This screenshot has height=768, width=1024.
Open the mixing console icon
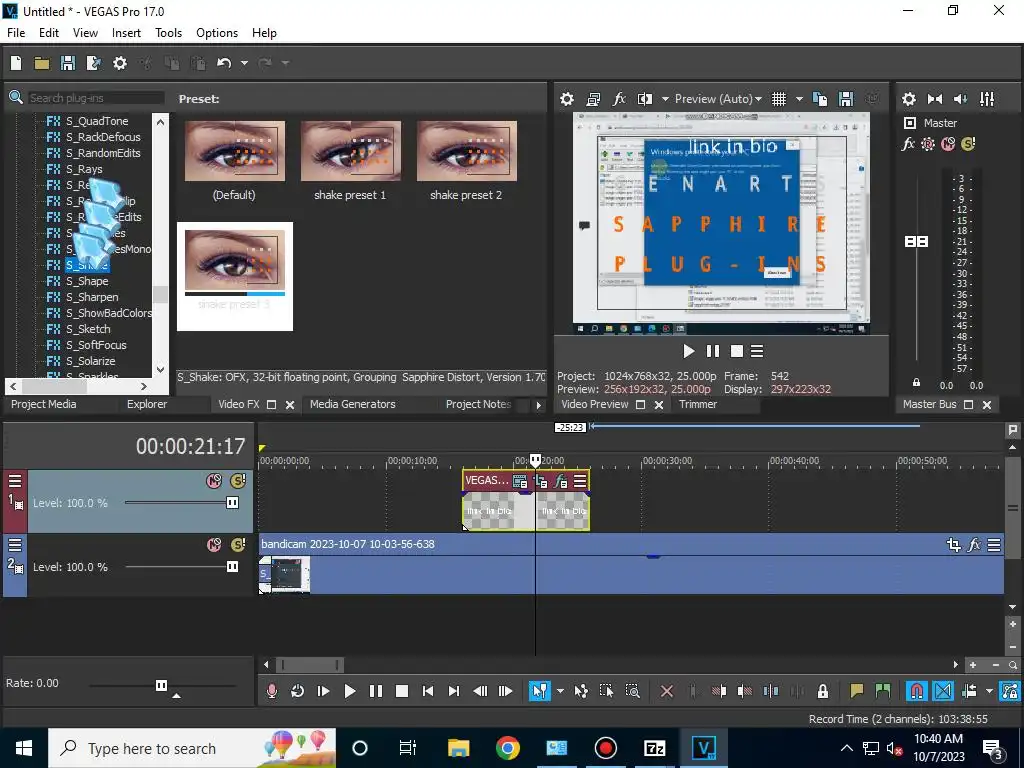pyautogui.click(x=987, y=99)
